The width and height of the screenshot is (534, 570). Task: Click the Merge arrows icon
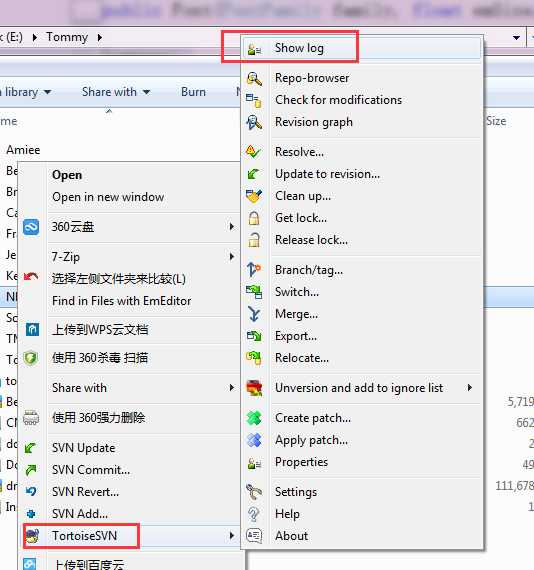254,314
